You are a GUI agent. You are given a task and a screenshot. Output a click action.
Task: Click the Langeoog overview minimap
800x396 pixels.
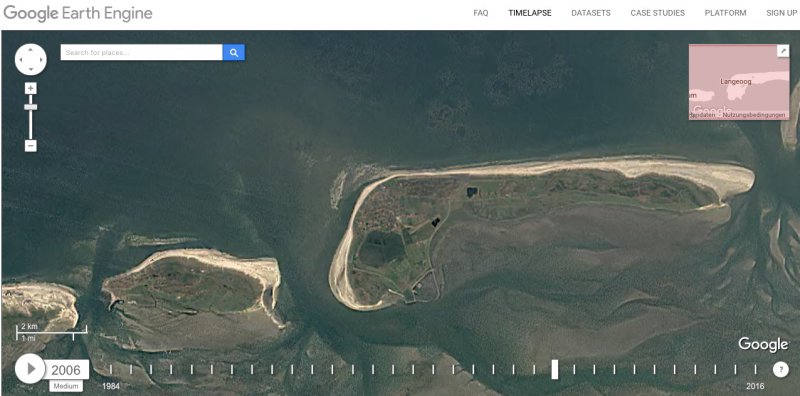point(739,82)
